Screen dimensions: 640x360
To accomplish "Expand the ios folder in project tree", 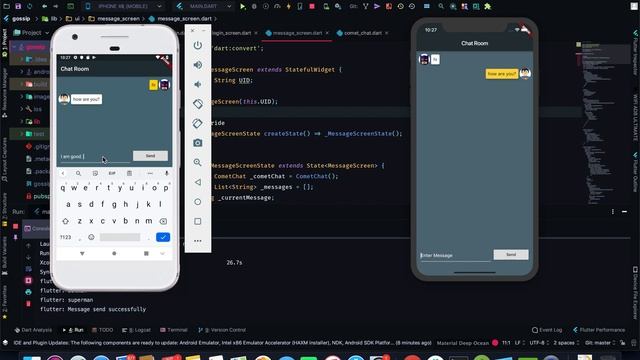I will click(22, 109).
